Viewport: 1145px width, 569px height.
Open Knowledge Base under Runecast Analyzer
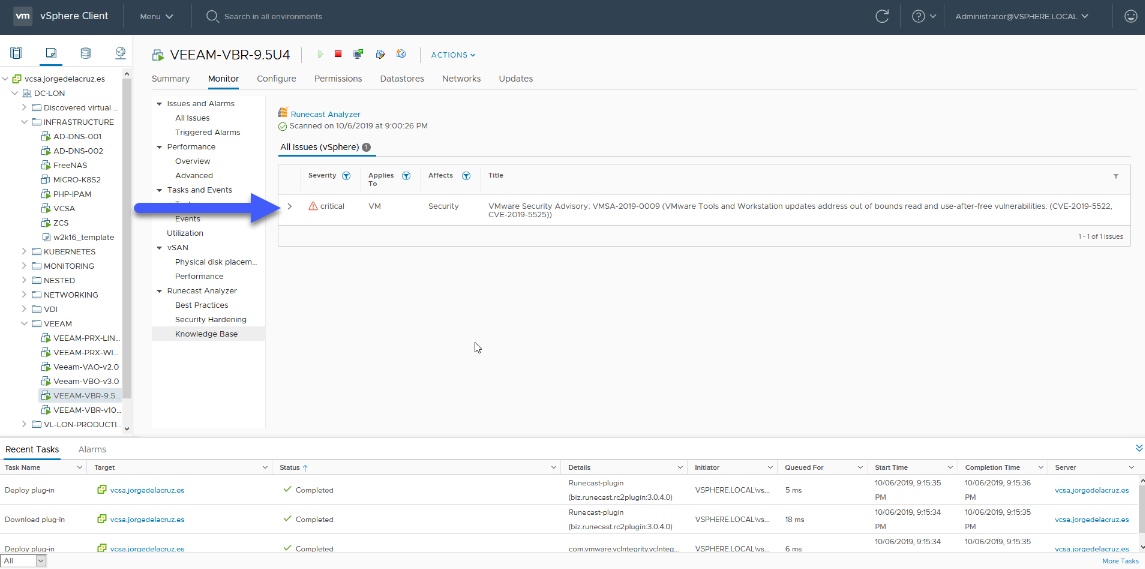click(207, 334)
